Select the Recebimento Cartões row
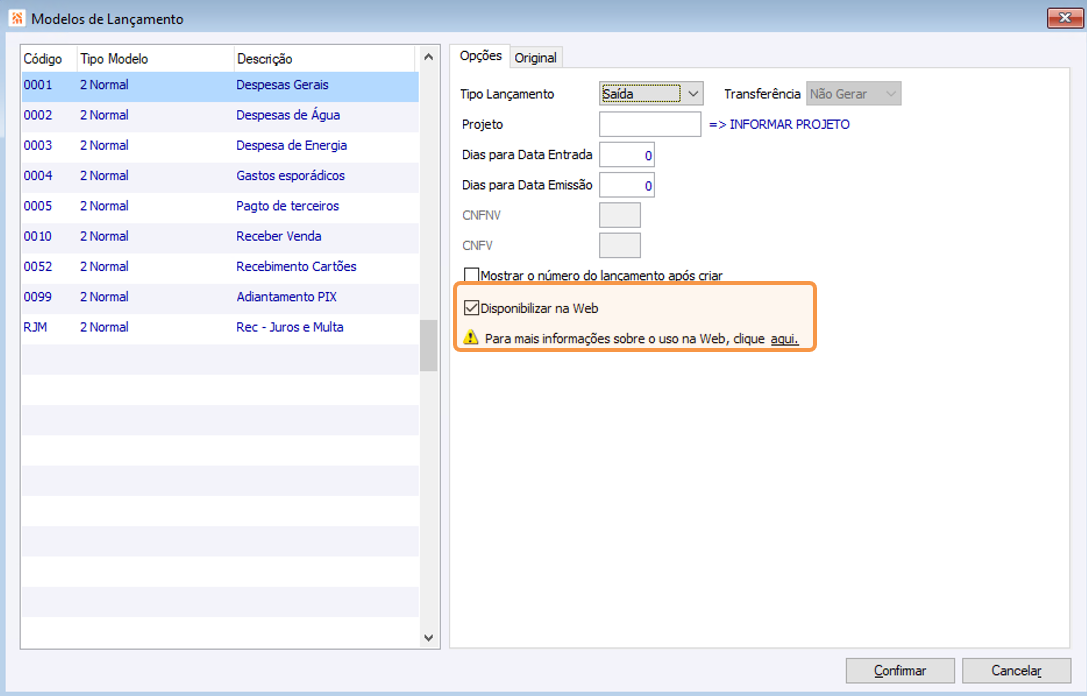The image size is (1087, 696). tap(220, 267)
